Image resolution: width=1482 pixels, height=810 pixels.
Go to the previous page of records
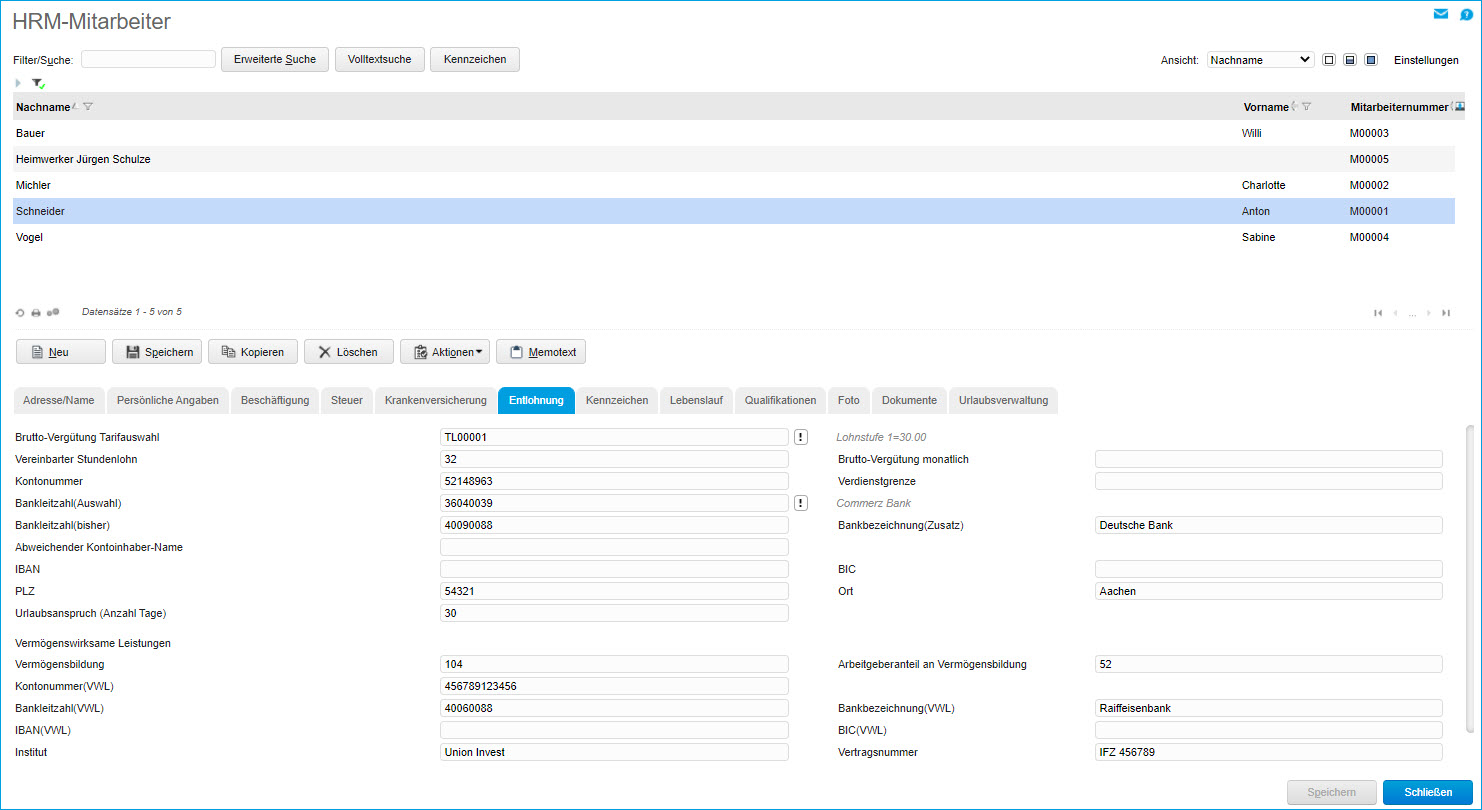coord(1395,313)
